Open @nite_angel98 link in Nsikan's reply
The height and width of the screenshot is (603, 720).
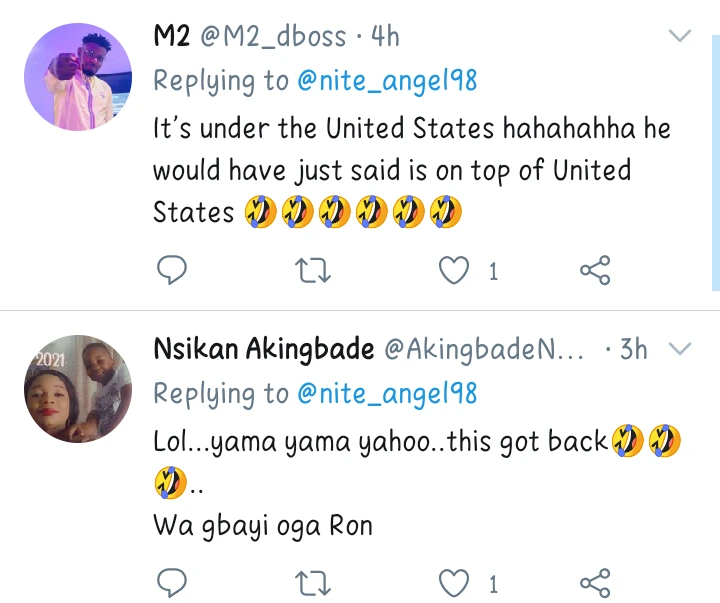pos(387,394)
